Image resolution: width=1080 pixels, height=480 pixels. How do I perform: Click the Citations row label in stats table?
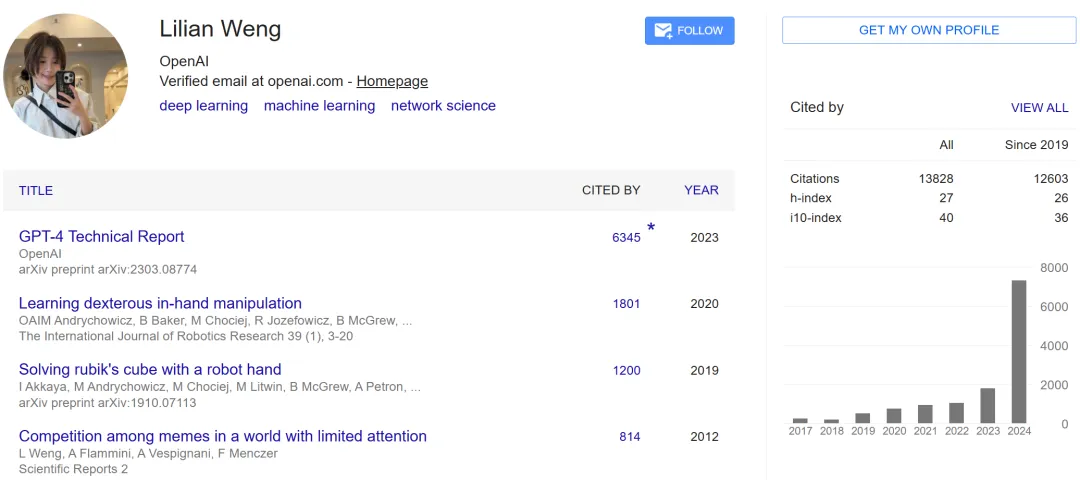coord(815,178)
